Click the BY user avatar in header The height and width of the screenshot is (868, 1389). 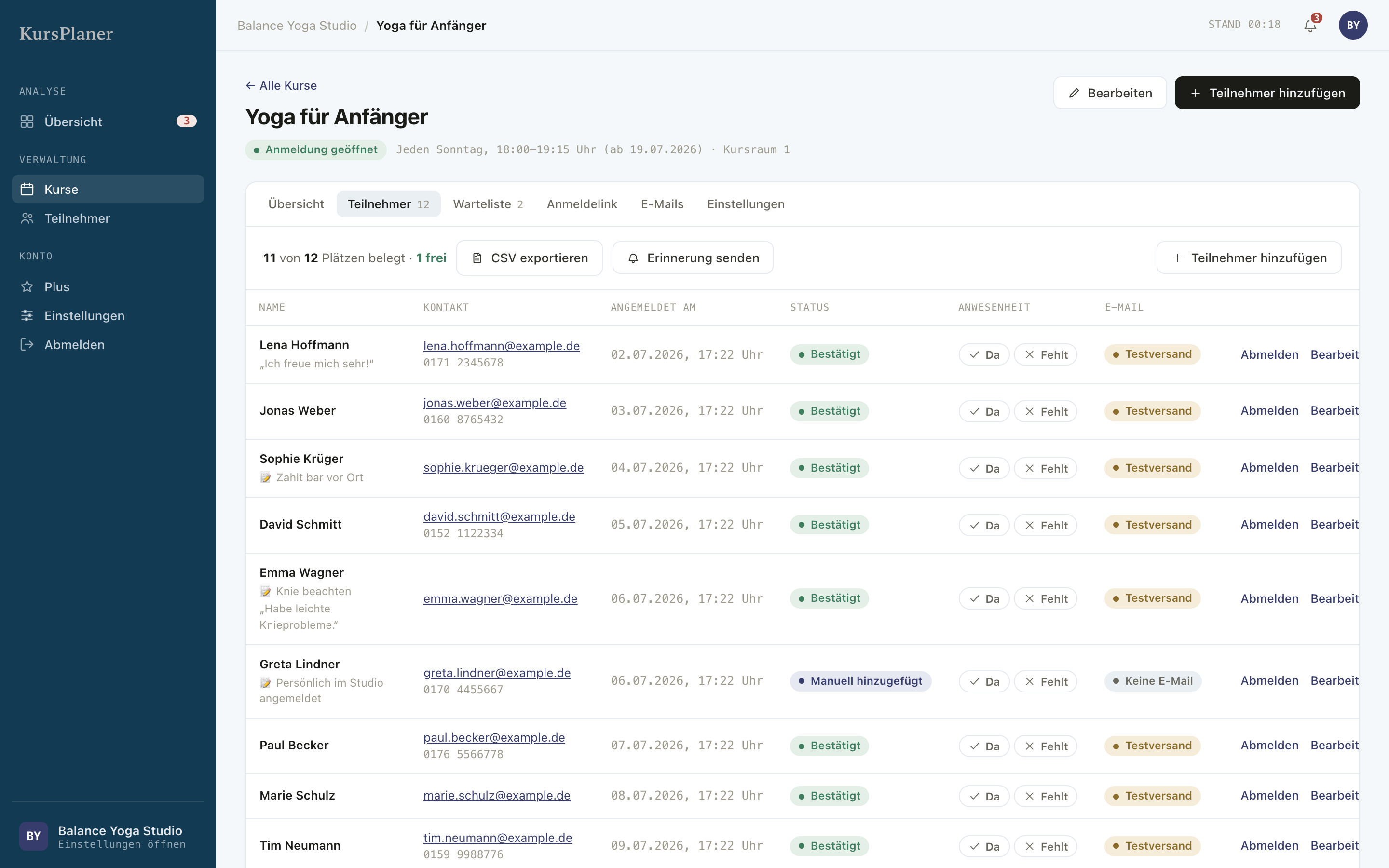click(1353, 25)
